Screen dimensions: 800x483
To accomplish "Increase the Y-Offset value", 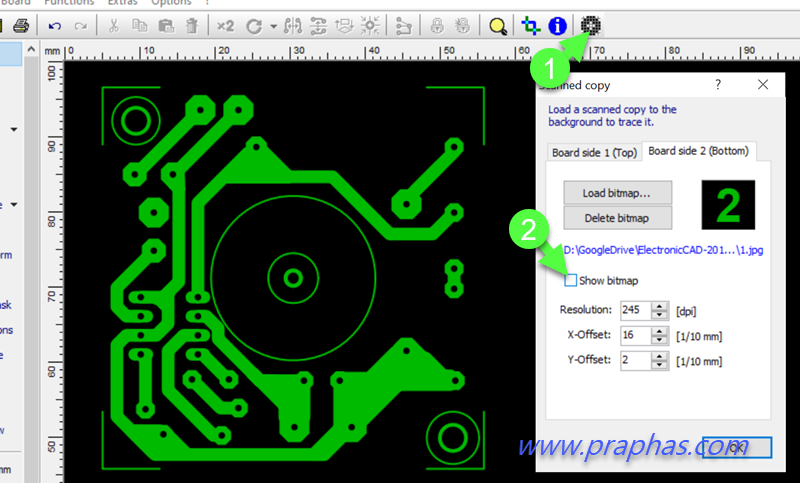I will tap(659, 355).
